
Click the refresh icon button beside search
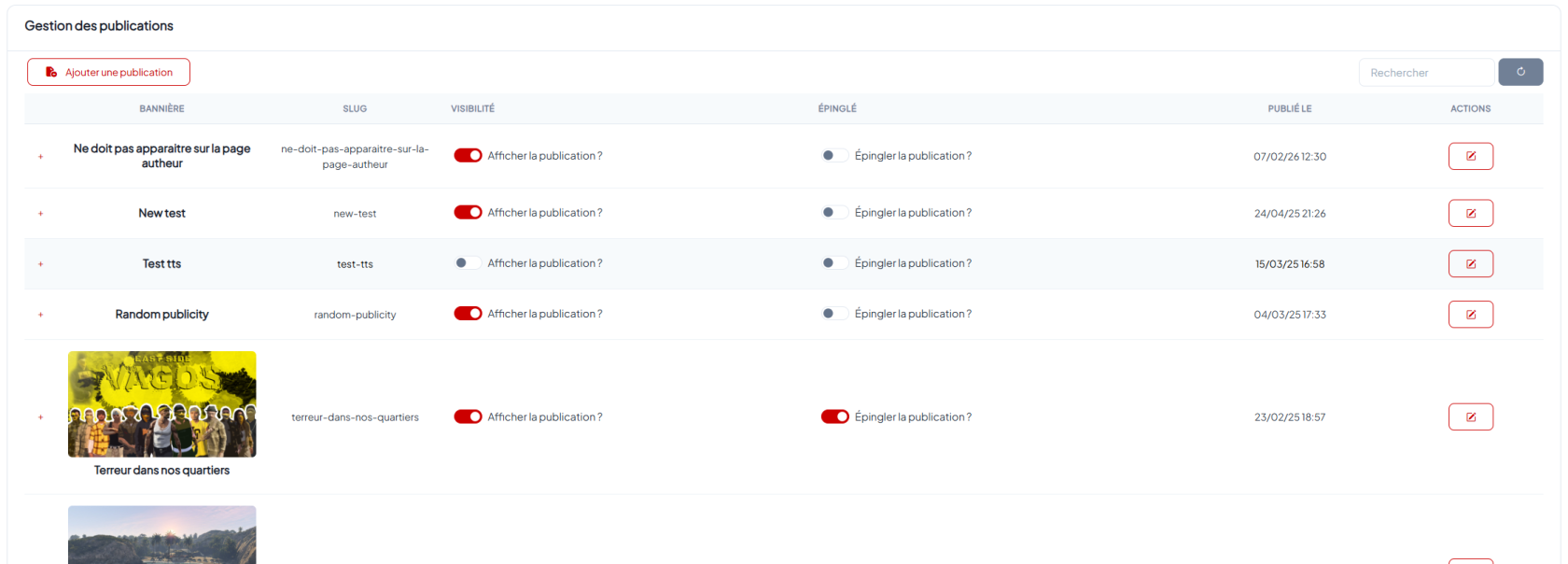coord(1520,72)
